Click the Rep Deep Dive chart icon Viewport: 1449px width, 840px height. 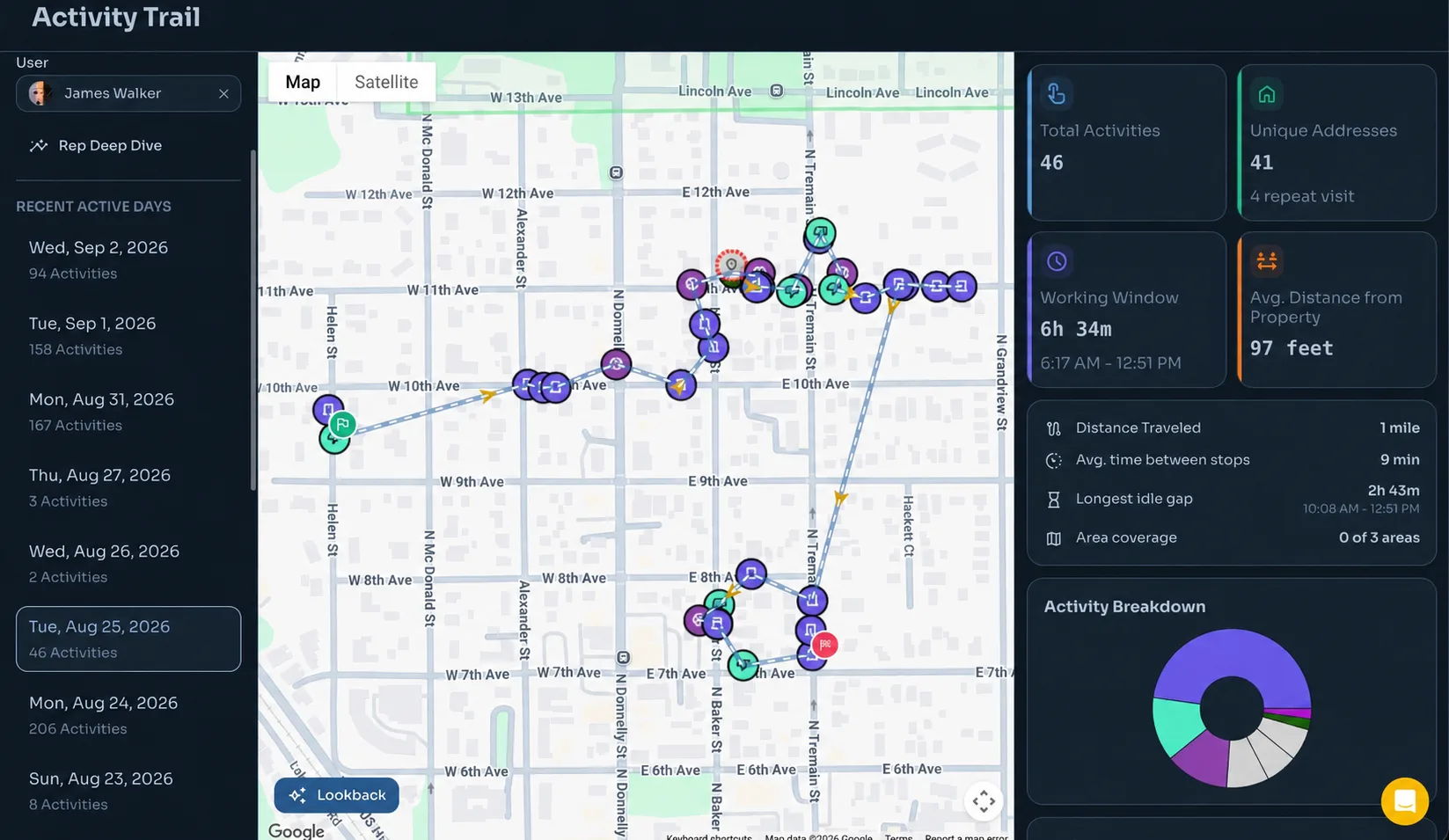[x=38, y=145]
